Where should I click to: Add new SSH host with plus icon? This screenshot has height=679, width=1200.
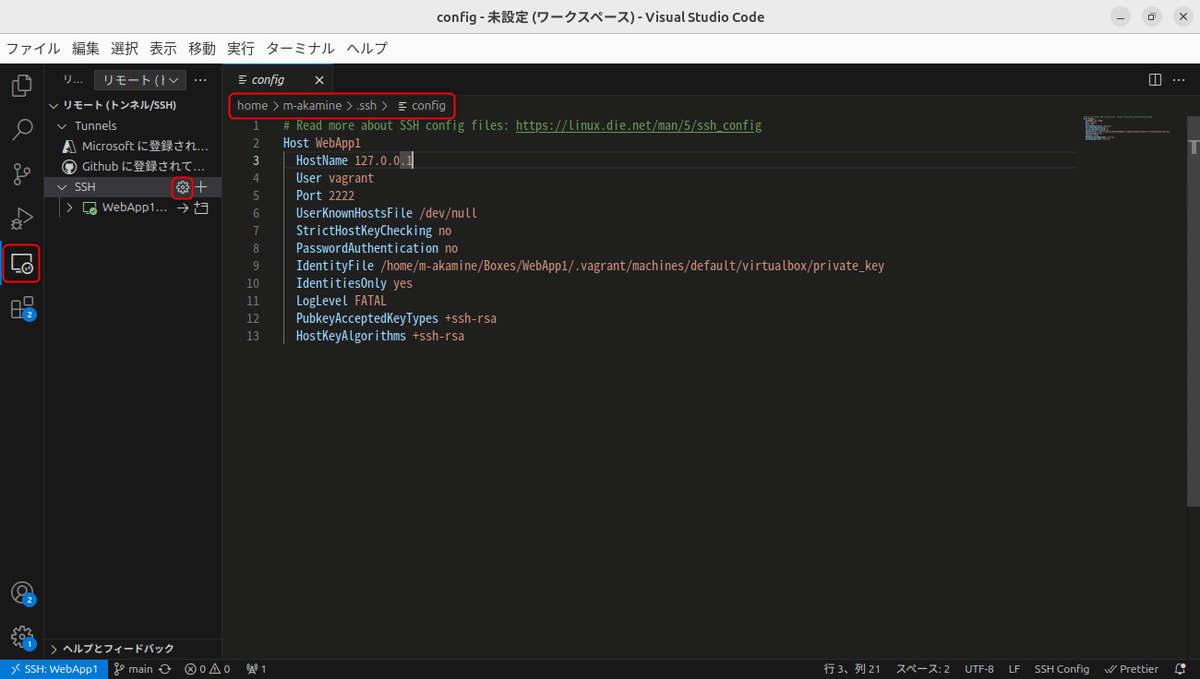click(201, 187)
